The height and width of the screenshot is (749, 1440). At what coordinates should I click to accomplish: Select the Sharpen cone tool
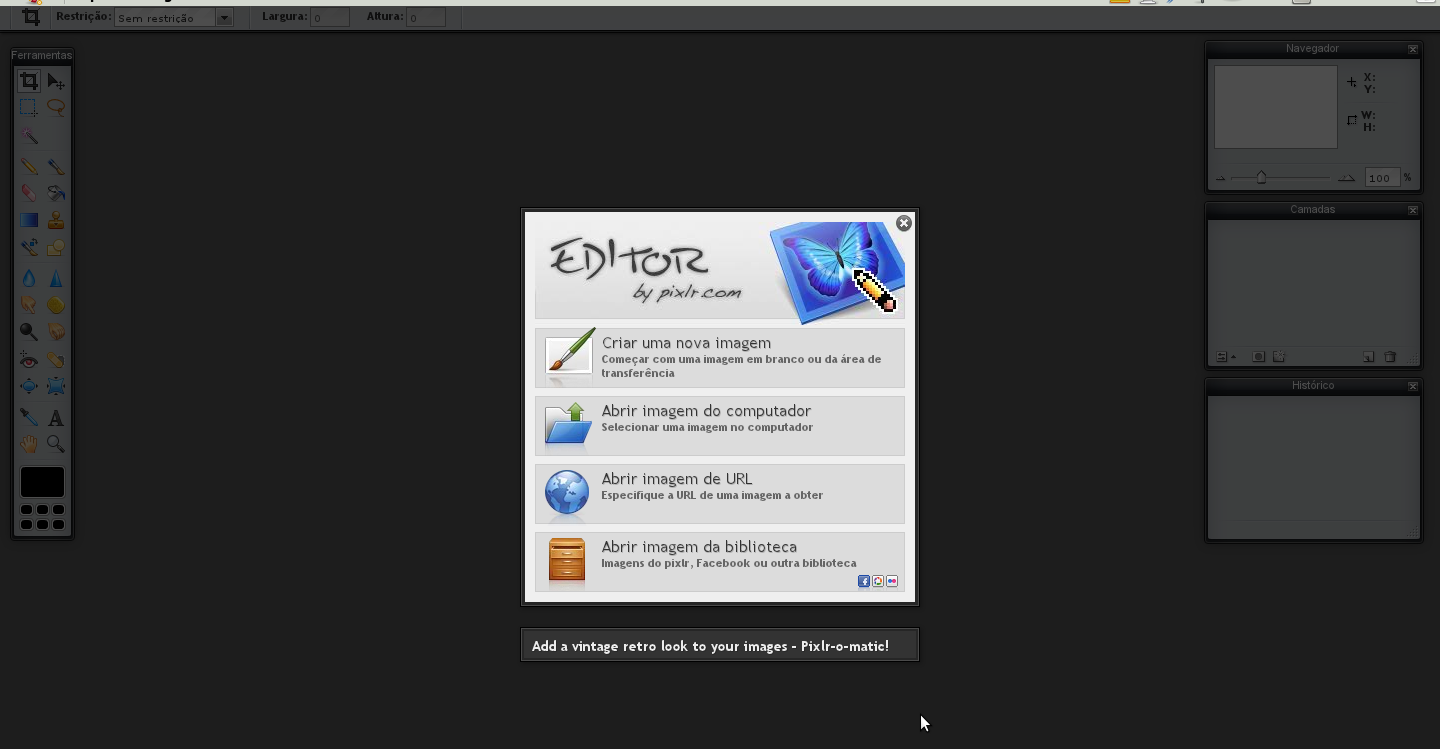tap(56, 278)
